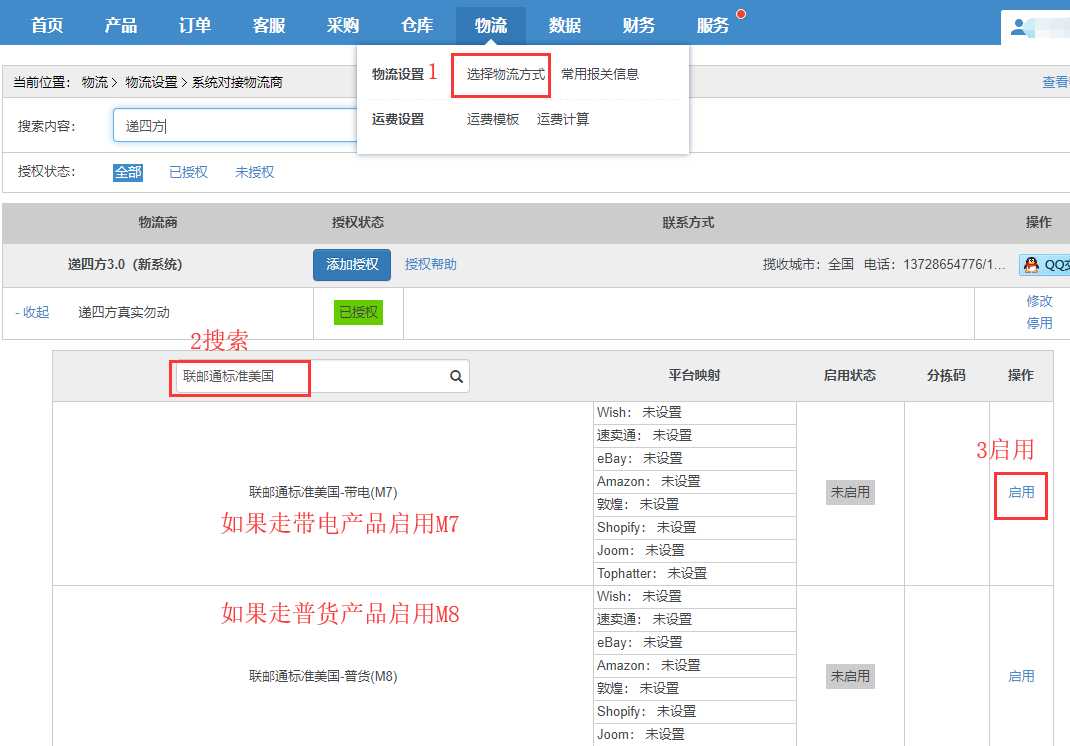
Task: Filter by 全部 authorization status
Action: [128, 172]
